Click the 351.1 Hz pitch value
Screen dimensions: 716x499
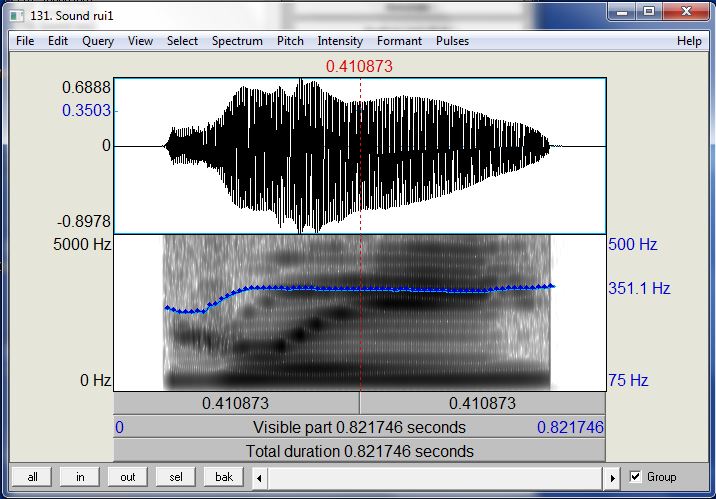point(639,289)
